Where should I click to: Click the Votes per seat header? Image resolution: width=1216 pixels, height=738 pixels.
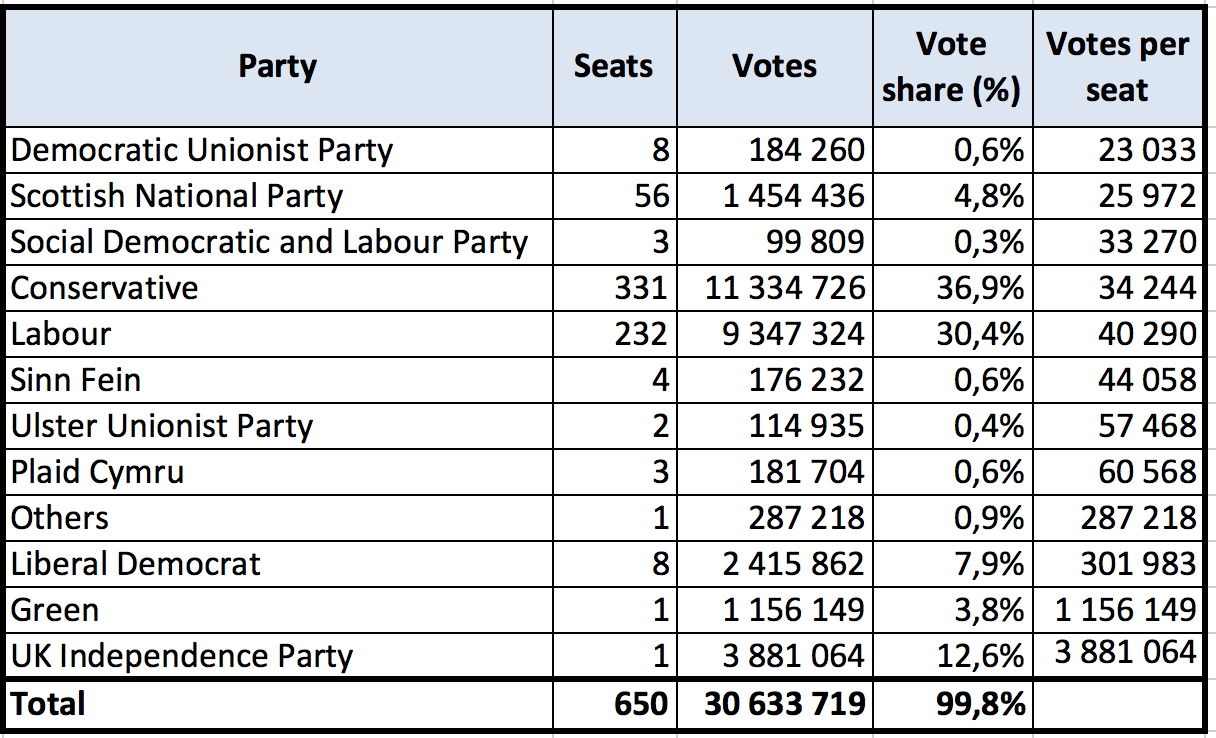click(1117, 67)
